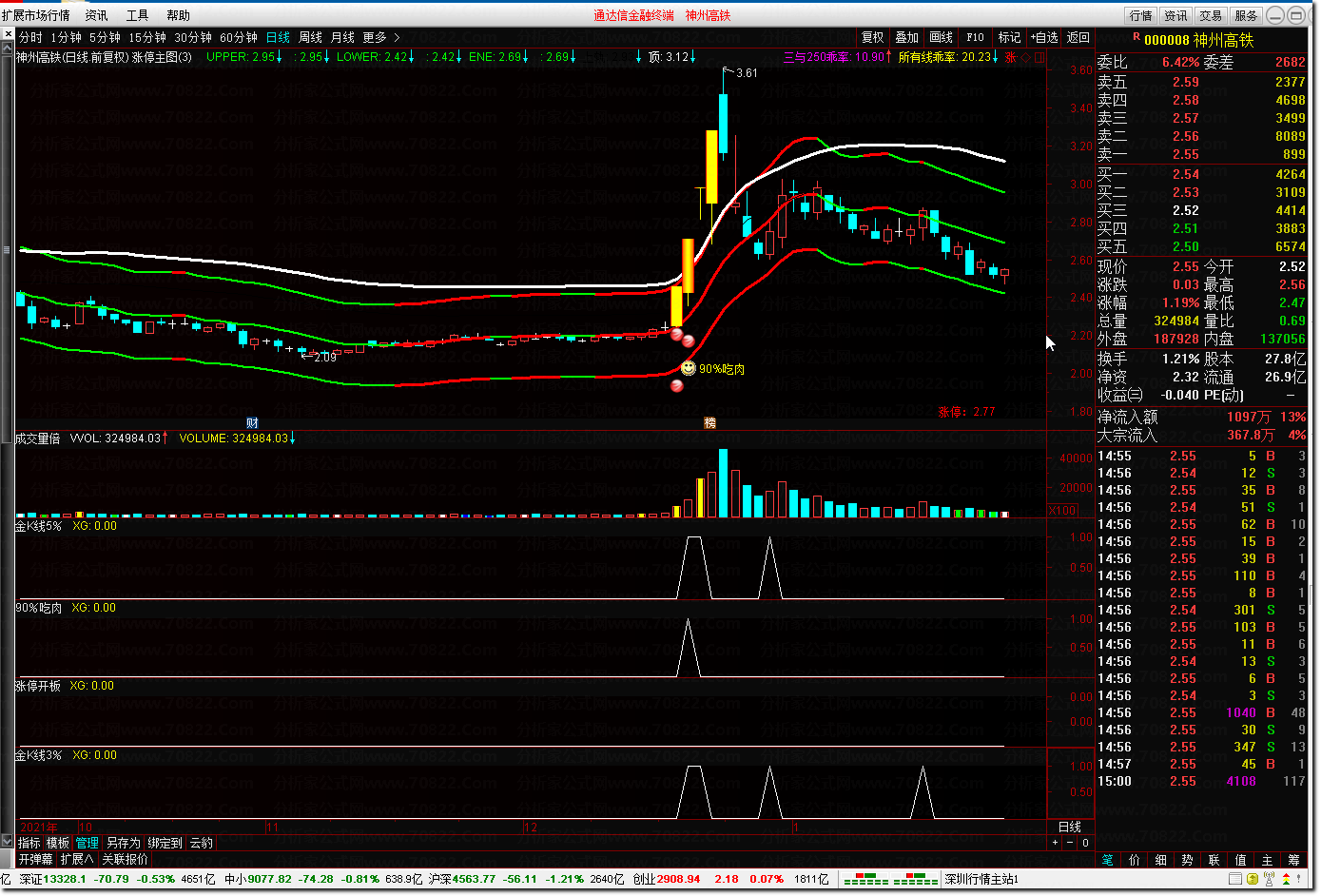Switch to 30分钟 period
1321x896 pixels.
tap(193, 37)
